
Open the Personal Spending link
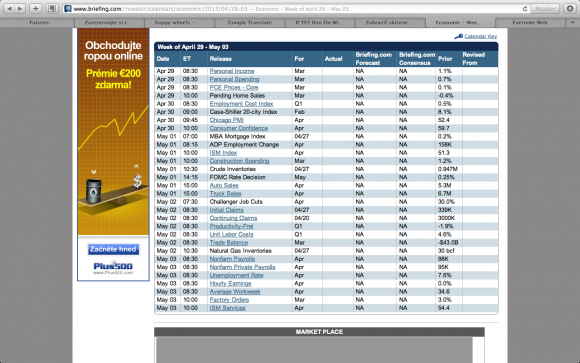click(x=235, y=79)
